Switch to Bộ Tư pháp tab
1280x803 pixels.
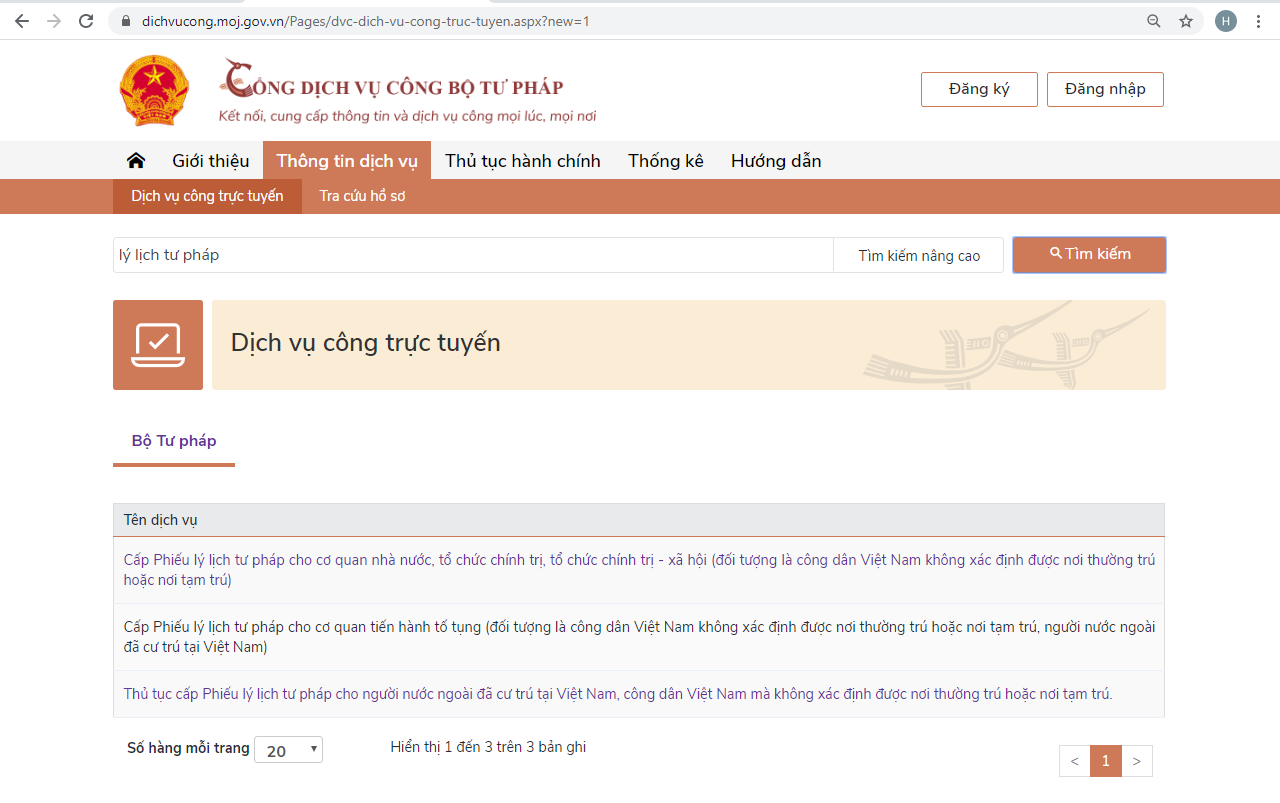(174, 441)
